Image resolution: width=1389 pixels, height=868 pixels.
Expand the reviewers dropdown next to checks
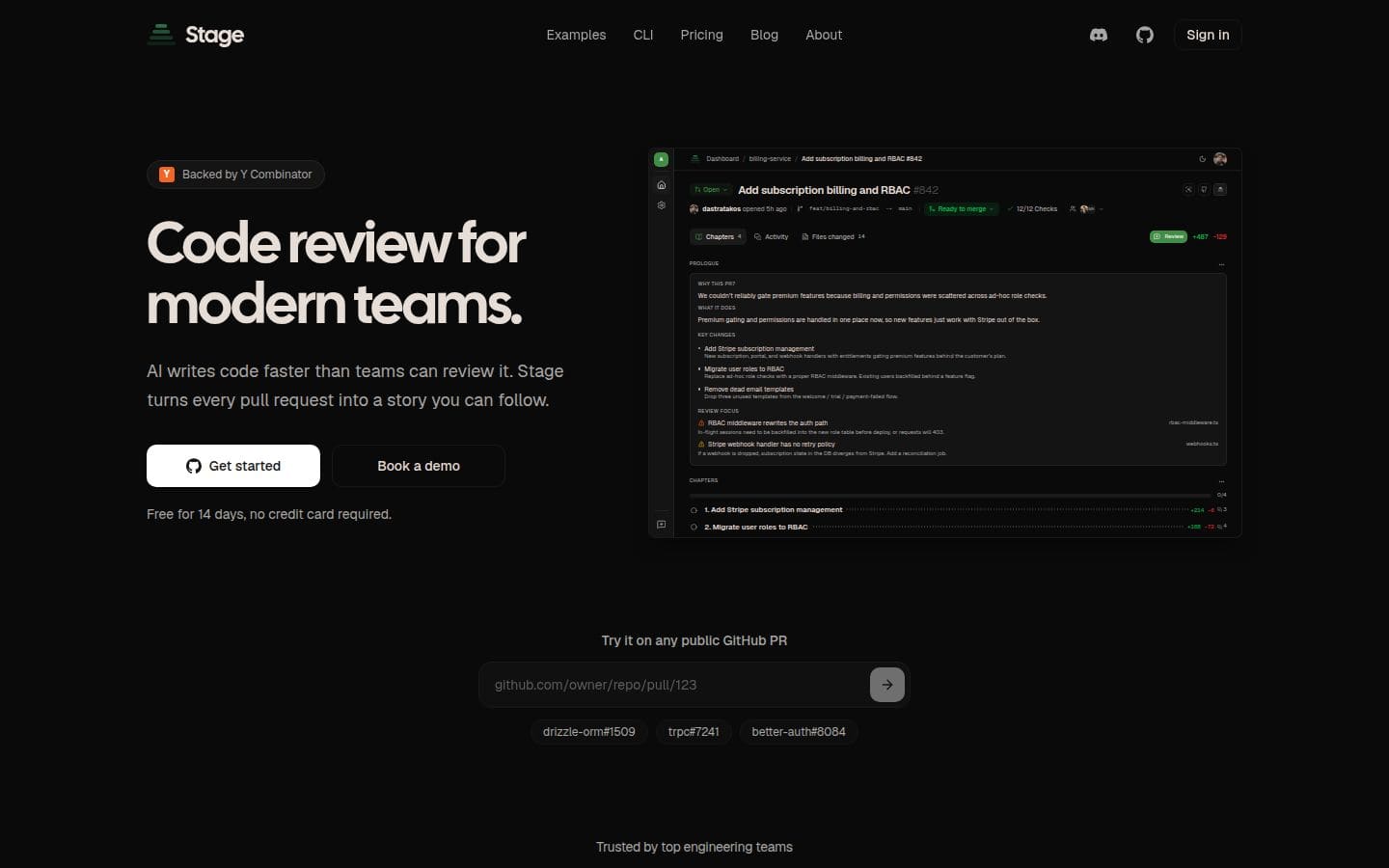(1086, 209)
